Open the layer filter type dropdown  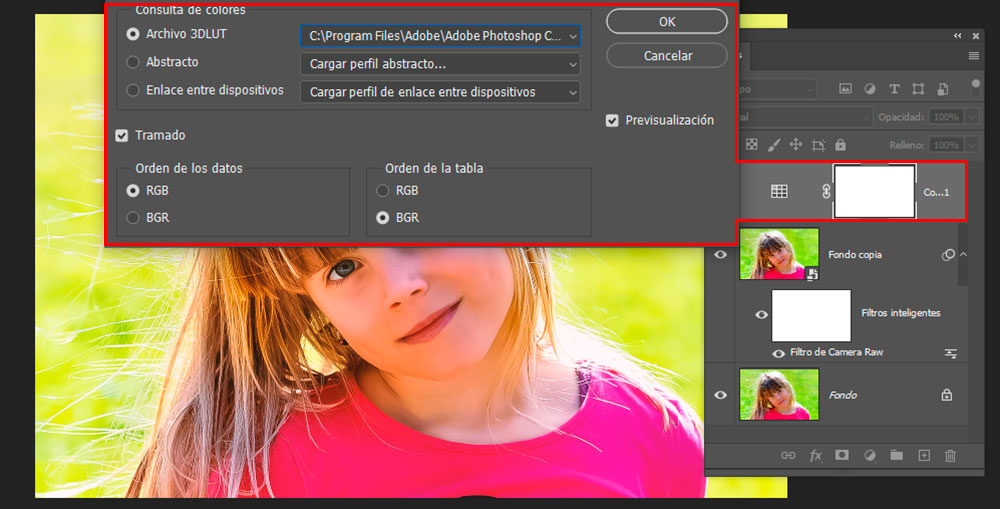tap(778, 89)
